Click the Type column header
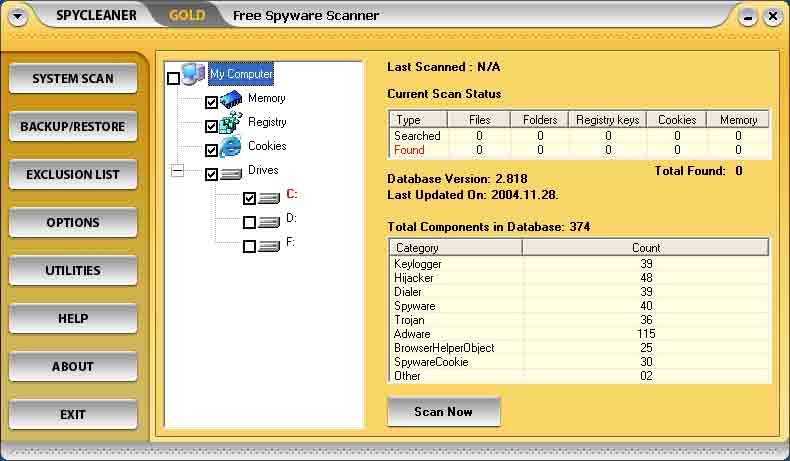The image size is (790, 461). click(418, 120)
